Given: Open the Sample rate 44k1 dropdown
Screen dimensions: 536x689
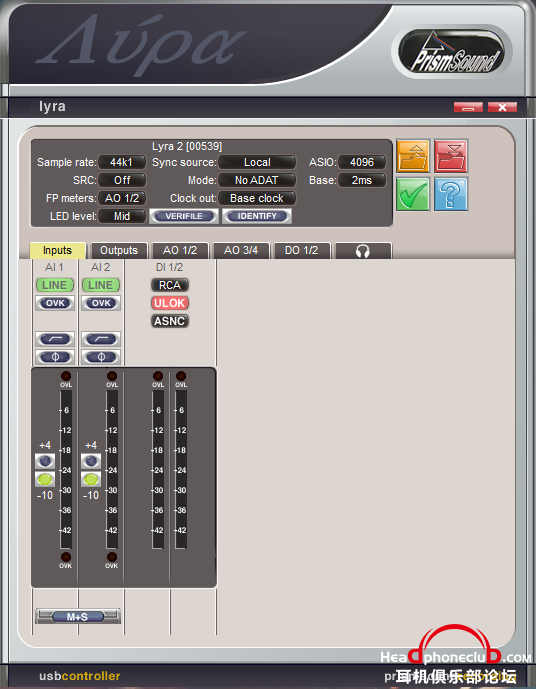Looking at the screenshot, I should [x=122, y=162].
